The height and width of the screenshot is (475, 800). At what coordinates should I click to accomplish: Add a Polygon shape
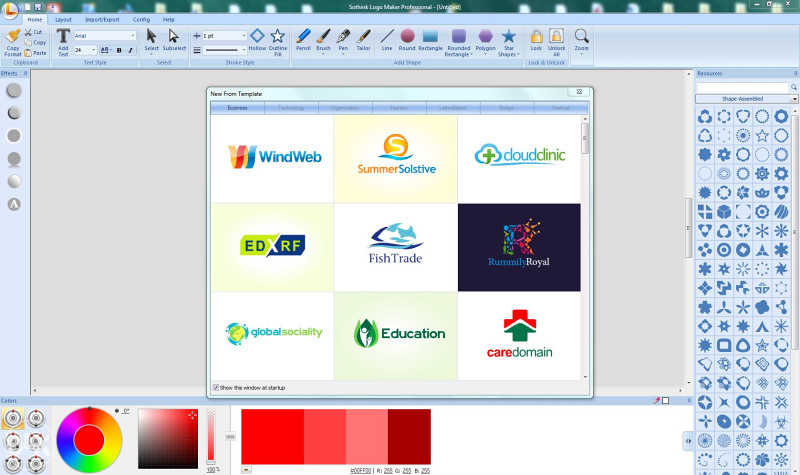click(x=486, y=41)
